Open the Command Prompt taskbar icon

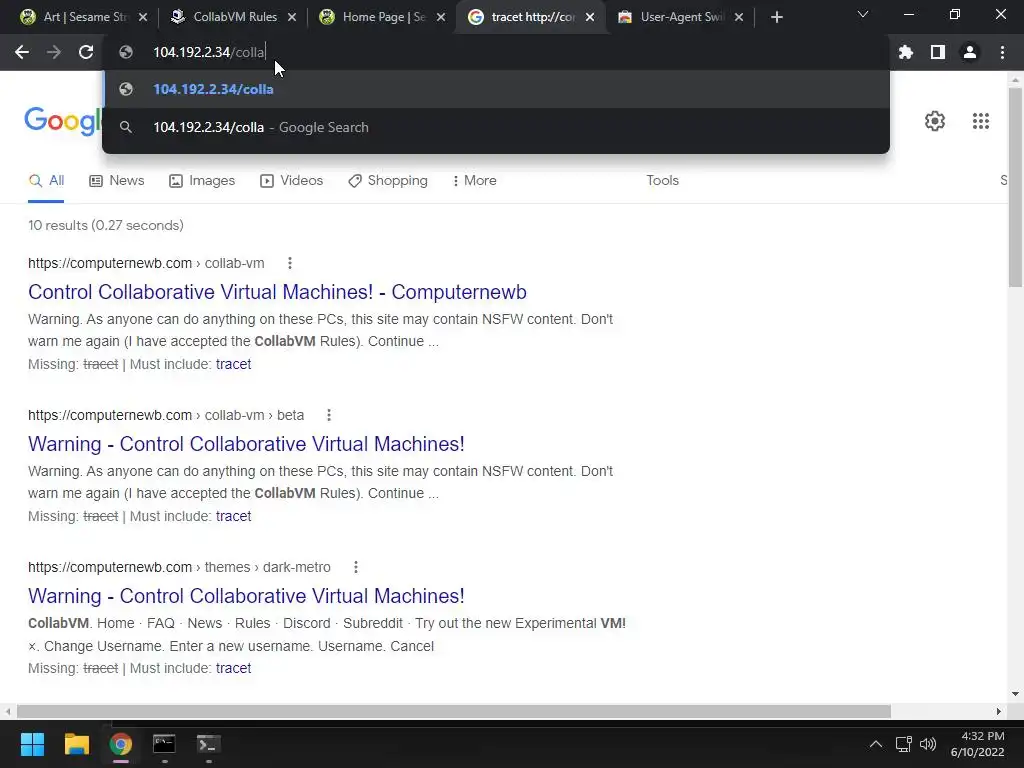coord(164,744)
